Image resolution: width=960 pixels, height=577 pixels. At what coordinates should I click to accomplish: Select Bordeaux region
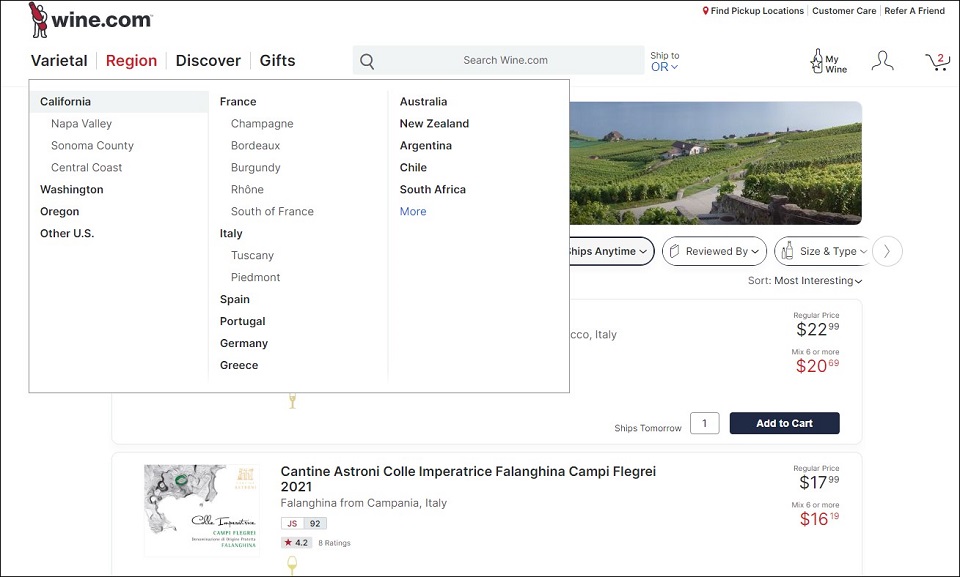point(255,146)
